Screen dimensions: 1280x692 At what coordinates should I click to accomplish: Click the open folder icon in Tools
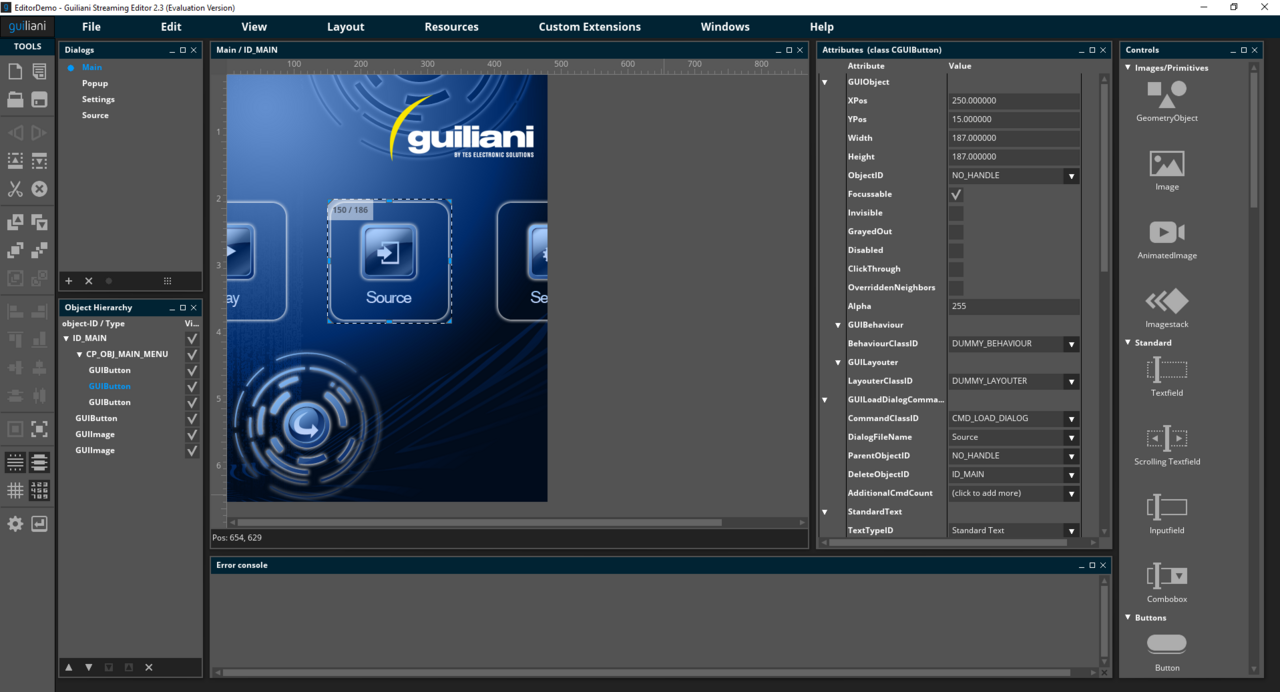(x=15, y=99)
